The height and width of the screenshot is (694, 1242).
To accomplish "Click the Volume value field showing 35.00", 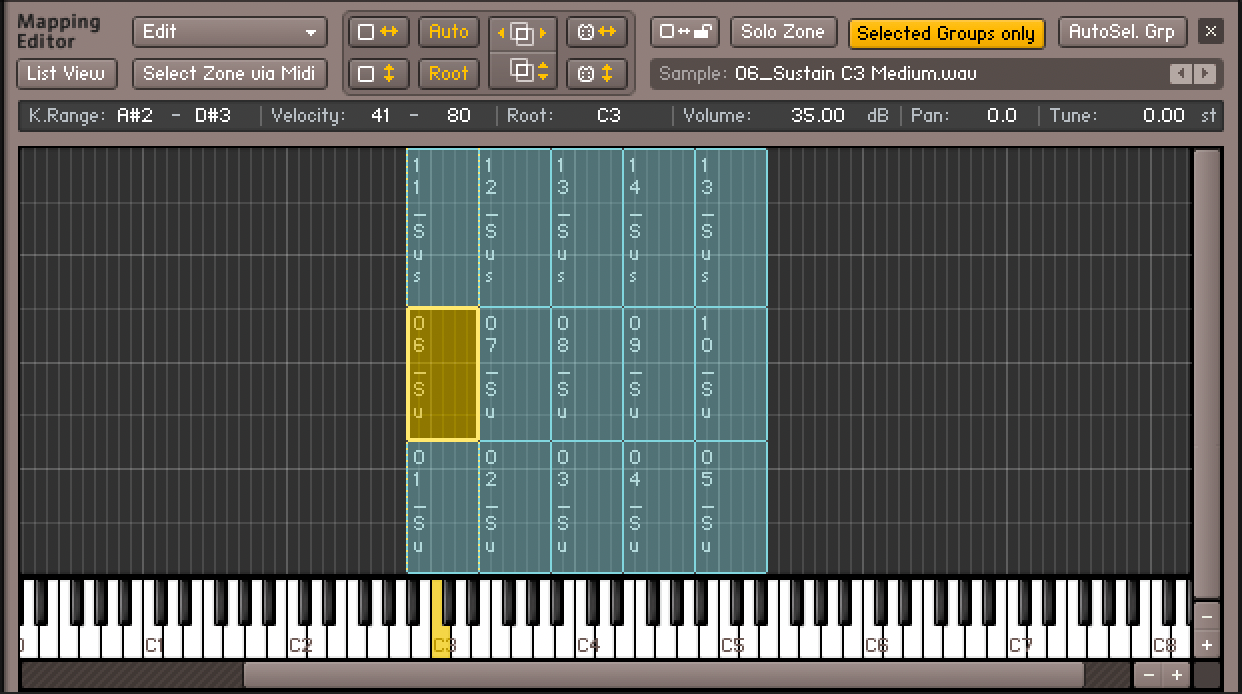I will click(x=817, y=116).
